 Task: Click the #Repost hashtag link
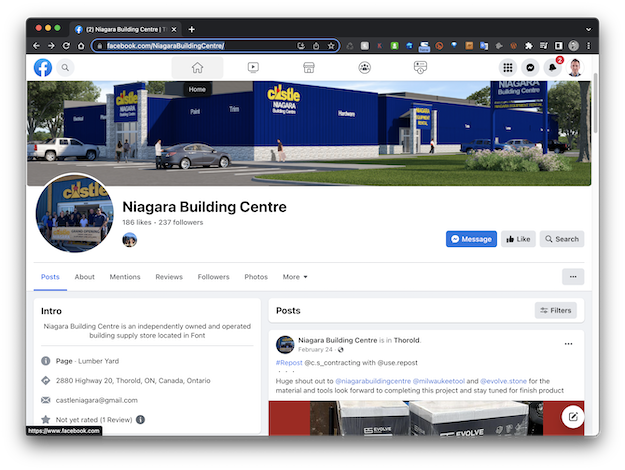pyautogui.click(x=289, y=363)
